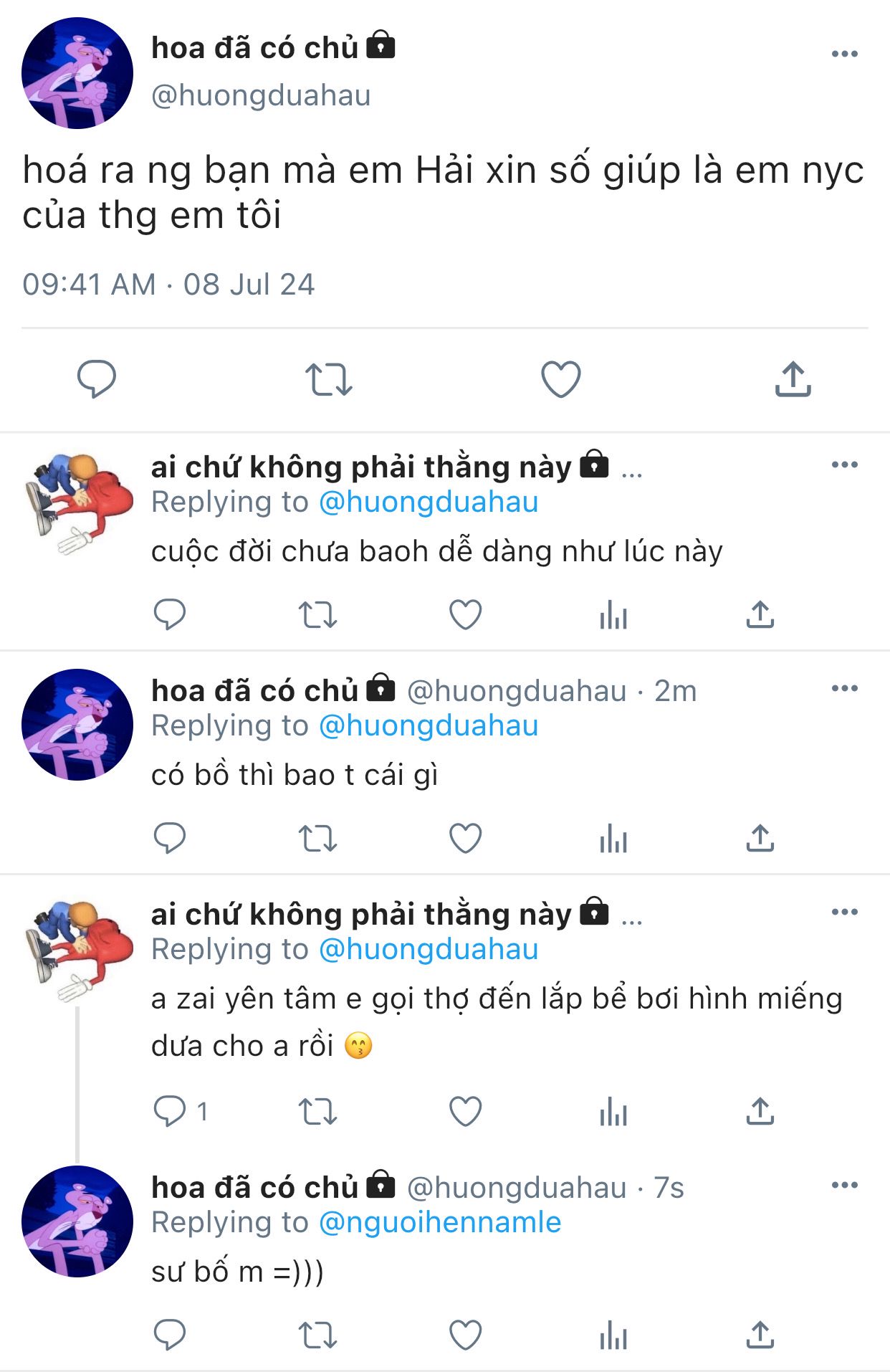View analytics for the 'a zai yên tâm' tweet

pos(613,1112)
